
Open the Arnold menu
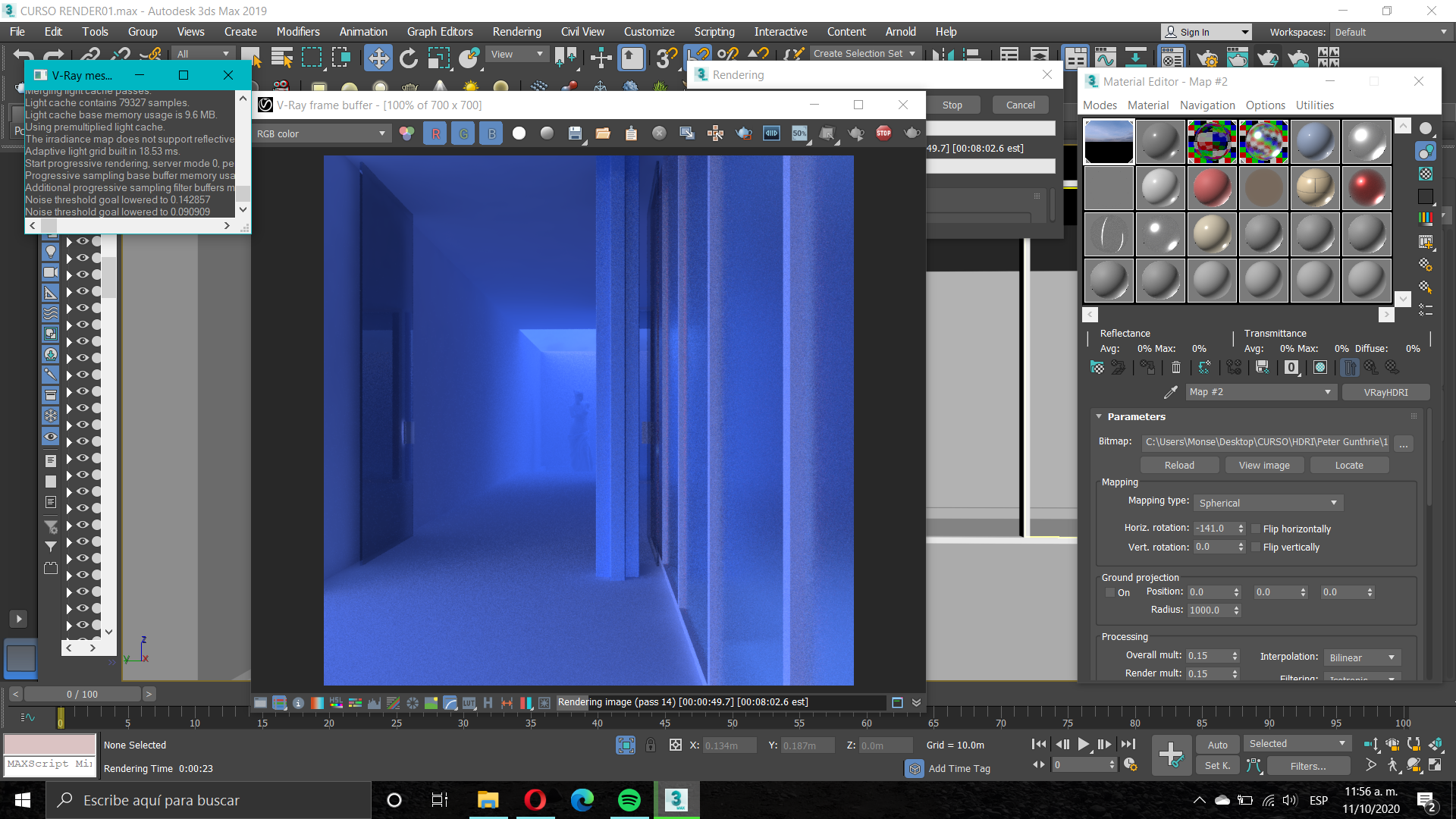pos(900,32)
